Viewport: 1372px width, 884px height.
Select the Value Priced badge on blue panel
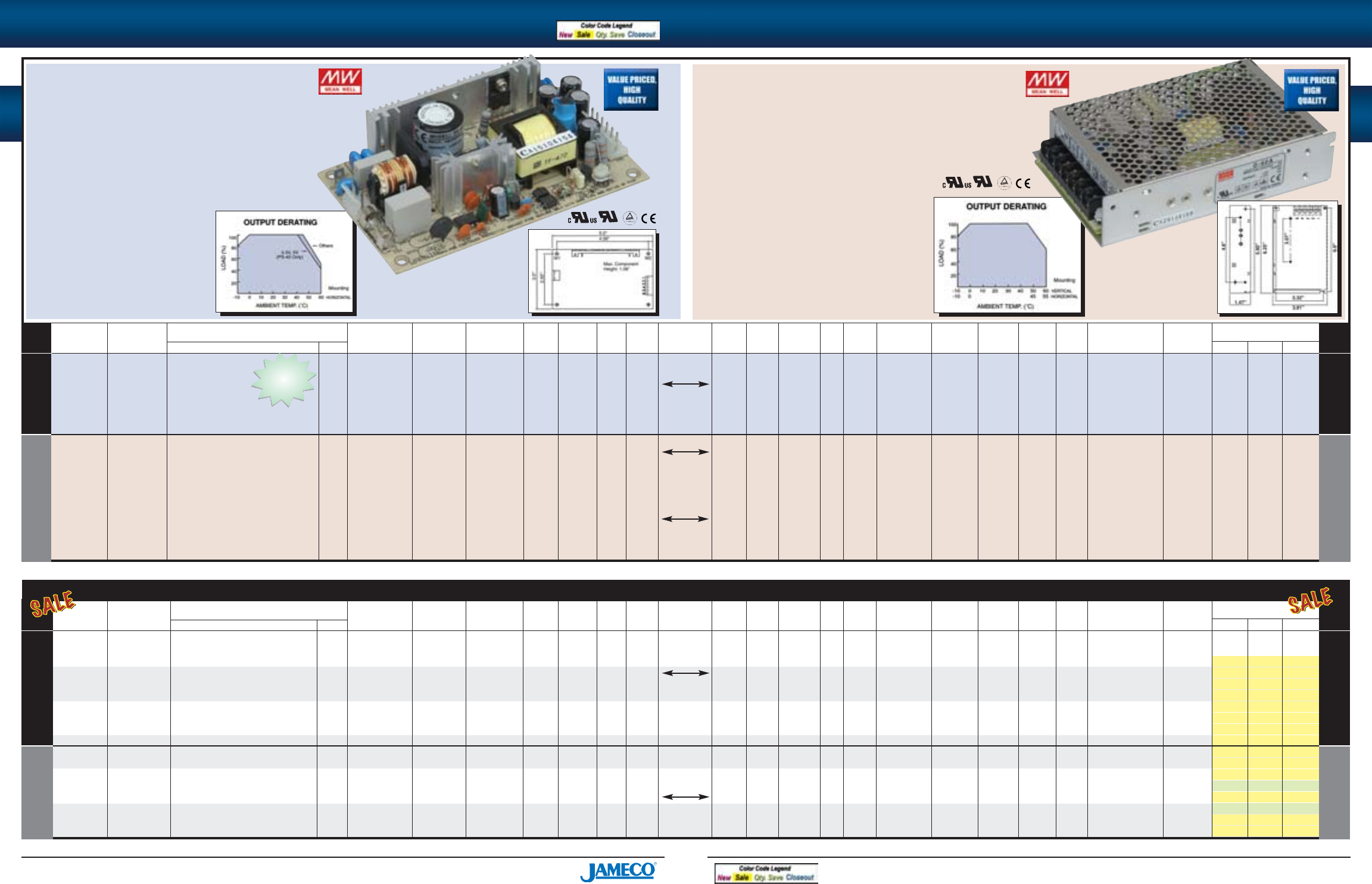pos(631,89)
